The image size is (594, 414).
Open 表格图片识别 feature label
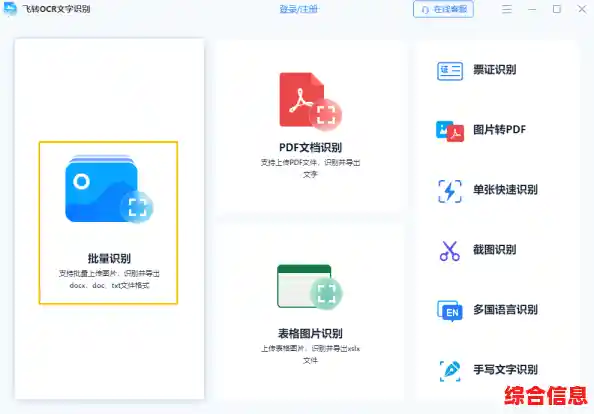[x=310, y=333]
